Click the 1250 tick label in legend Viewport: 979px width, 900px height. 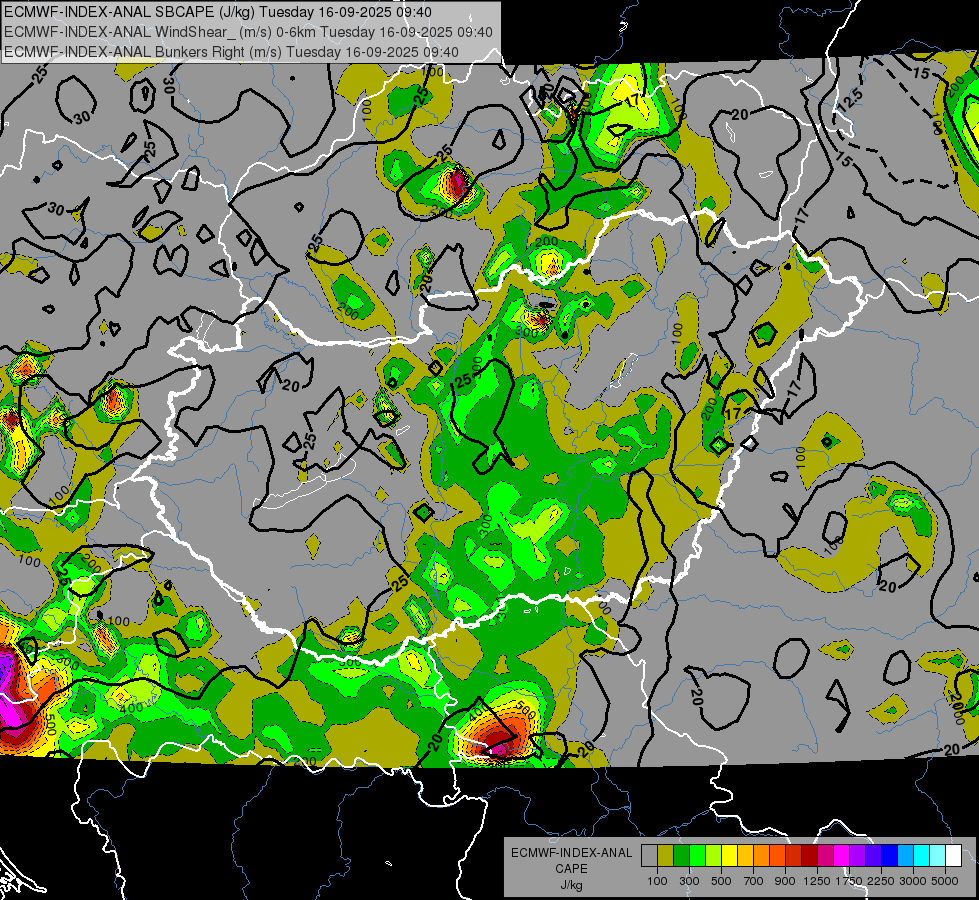pyautogui.click(x=817, y=881)
